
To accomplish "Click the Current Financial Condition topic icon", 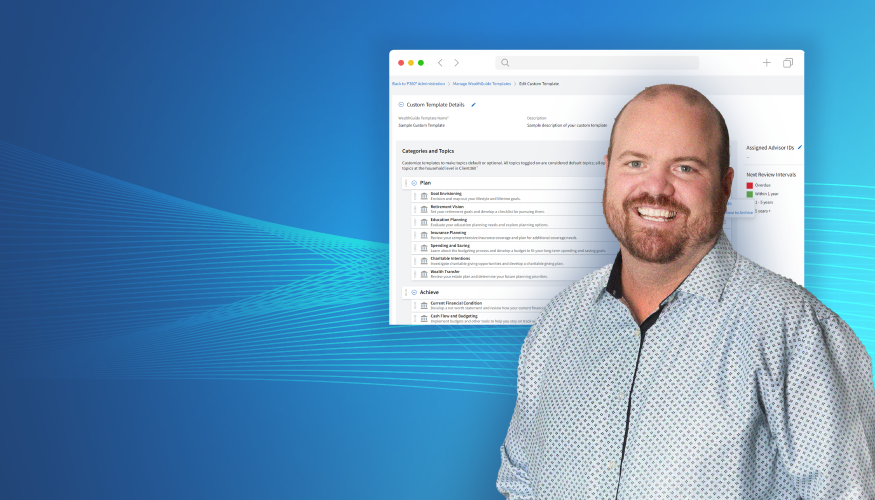I will click(424, 305).
